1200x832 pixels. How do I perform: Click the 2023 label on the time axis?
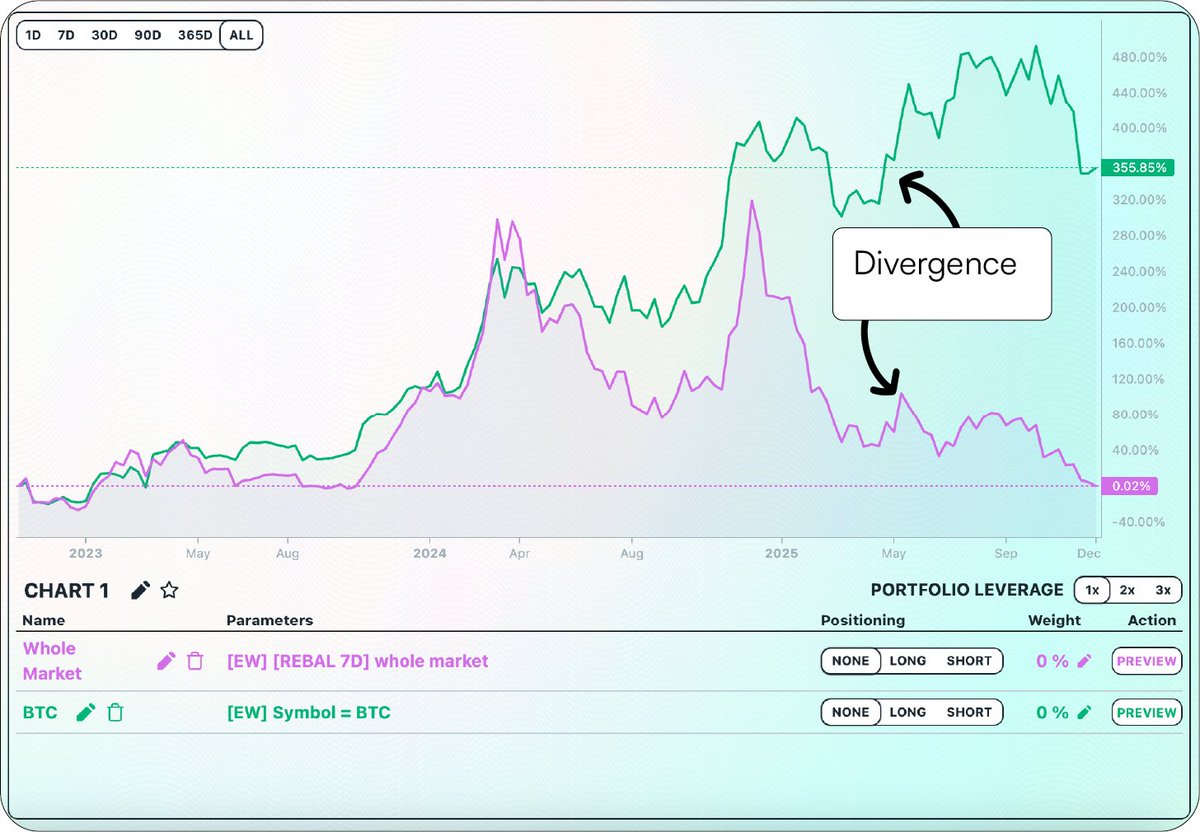[85, 552]
